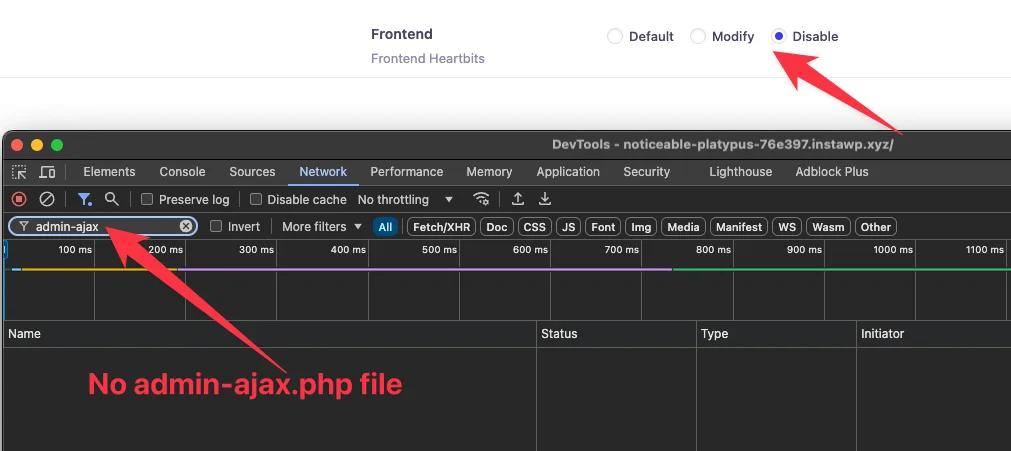
Task: Click the 1000 ms timeline marker
Action: (x=893, y=249)
